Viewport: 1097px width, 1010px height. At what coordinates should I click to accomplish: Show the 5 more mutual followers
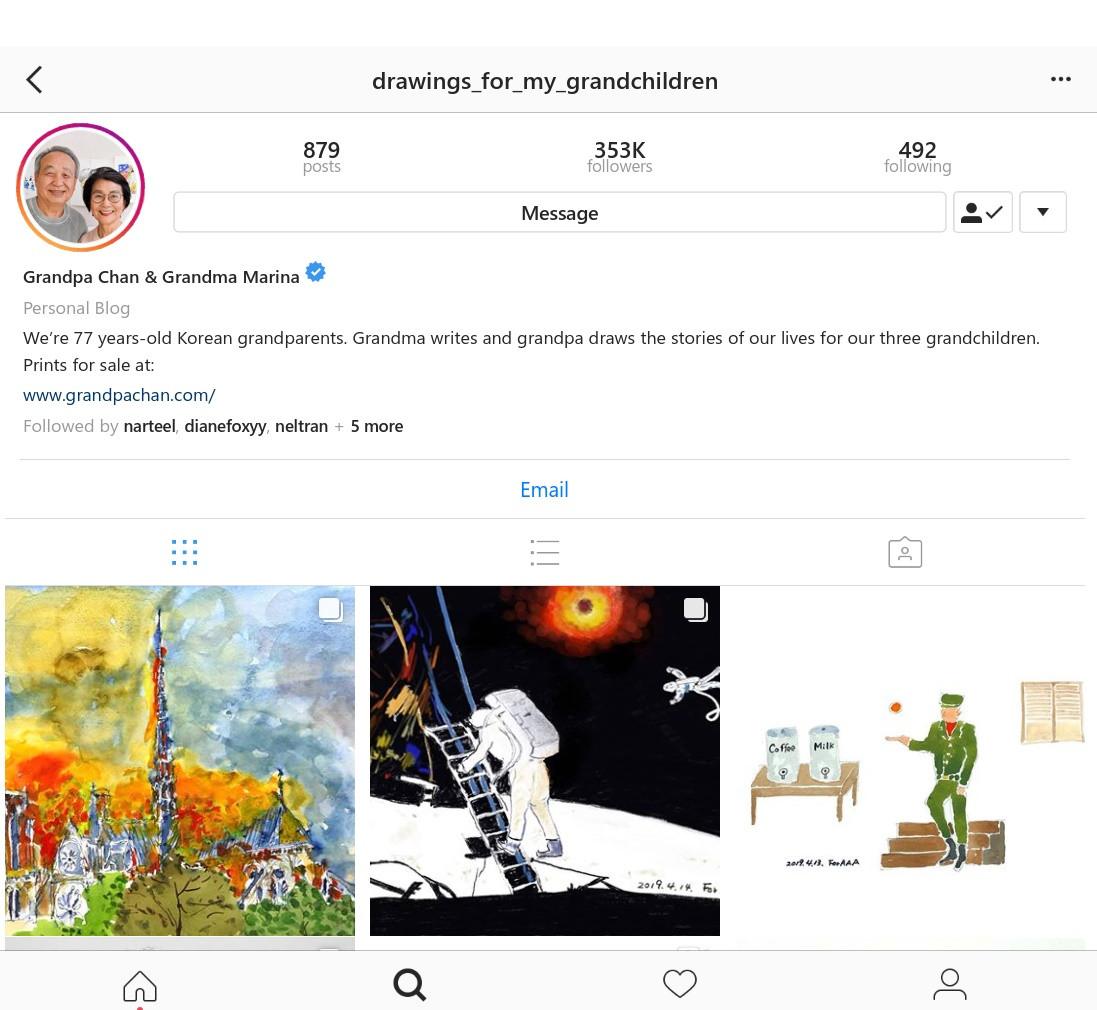tap(376, 426)
